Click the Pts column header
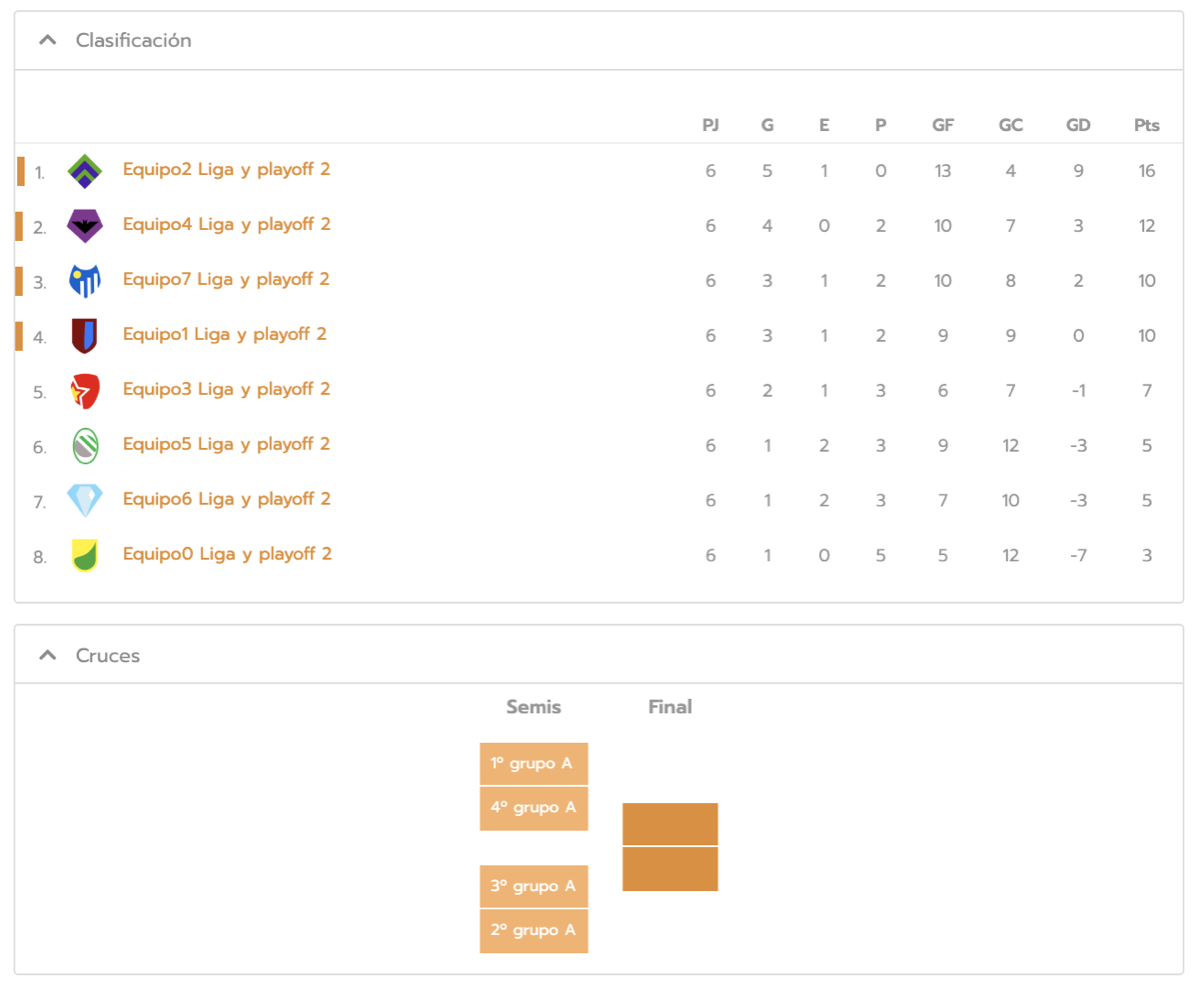This screenshot has width=1198, height=990. [x=1146, y=125]
